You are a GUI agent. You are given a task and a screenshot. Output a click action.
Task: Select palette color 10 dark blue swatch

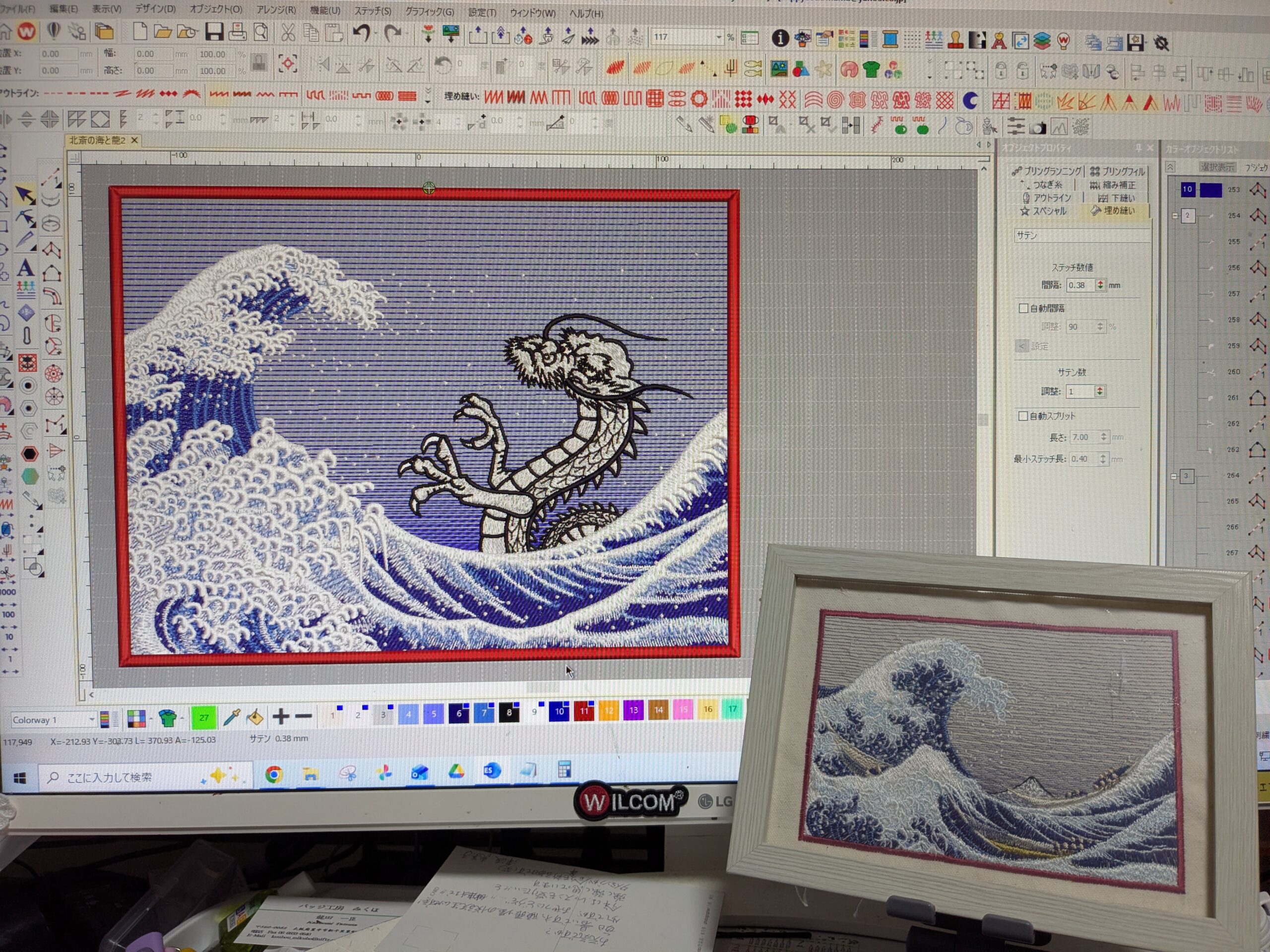[x=559, y=711]
